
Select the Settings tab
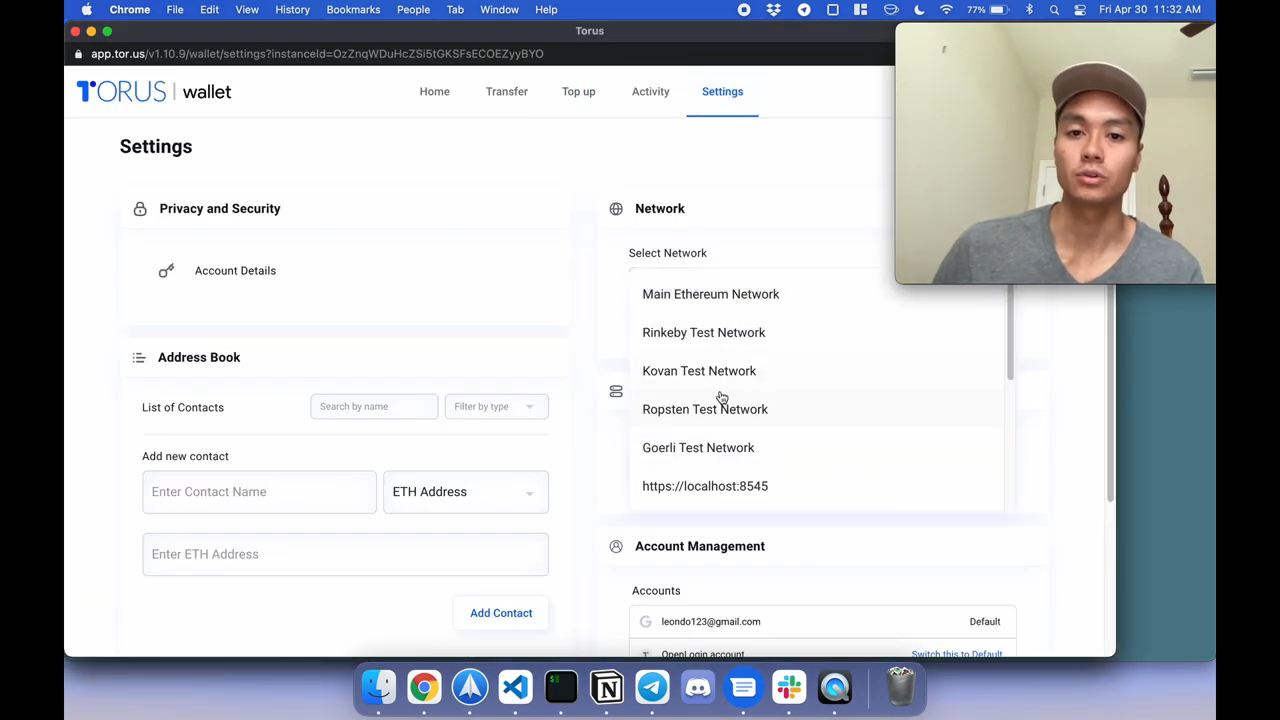click(x=722, y=92)
